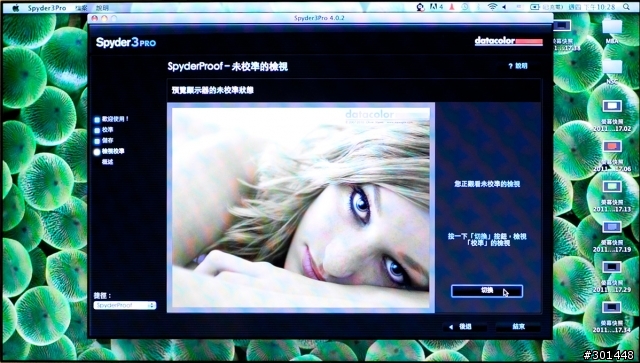Image resolution: width=640 pixels, height=363 pixels.
Task: Open the SpyderProof shortcut dropdown
Action: point(125,305)
